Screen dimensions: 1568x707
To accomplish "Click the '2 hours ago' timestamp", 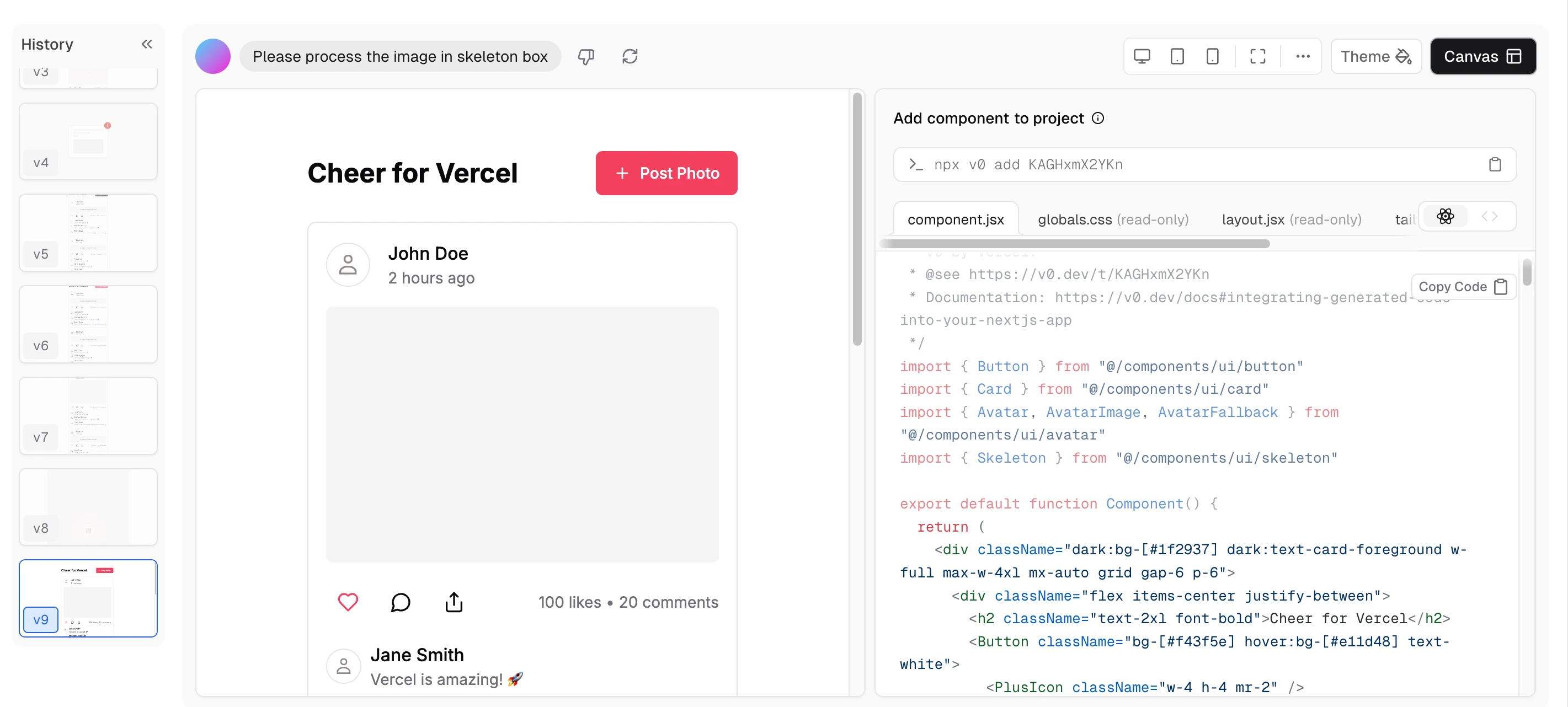I will 431,278.
